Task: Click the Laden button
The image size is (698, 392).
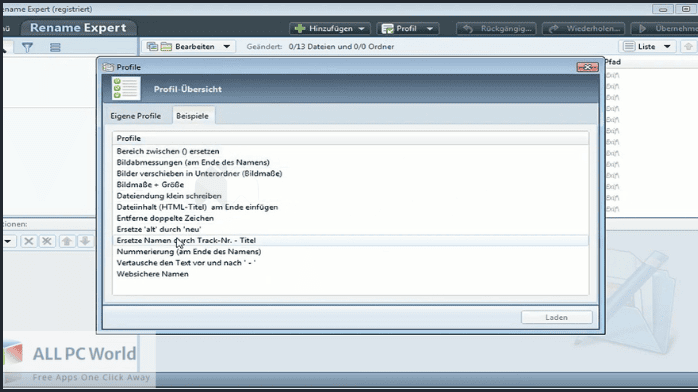Action: click(556, 317)
